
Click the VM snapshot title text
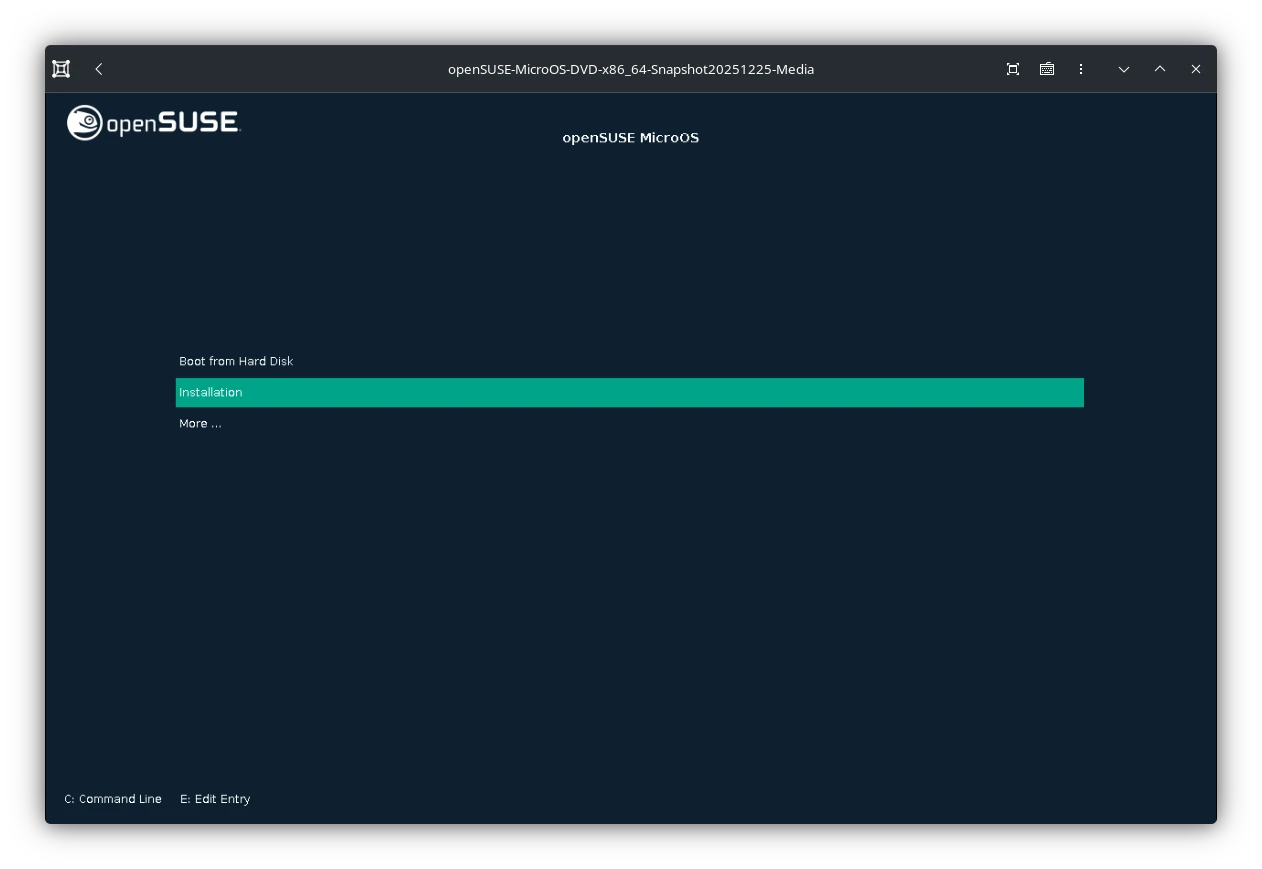(x=631, y=69)
